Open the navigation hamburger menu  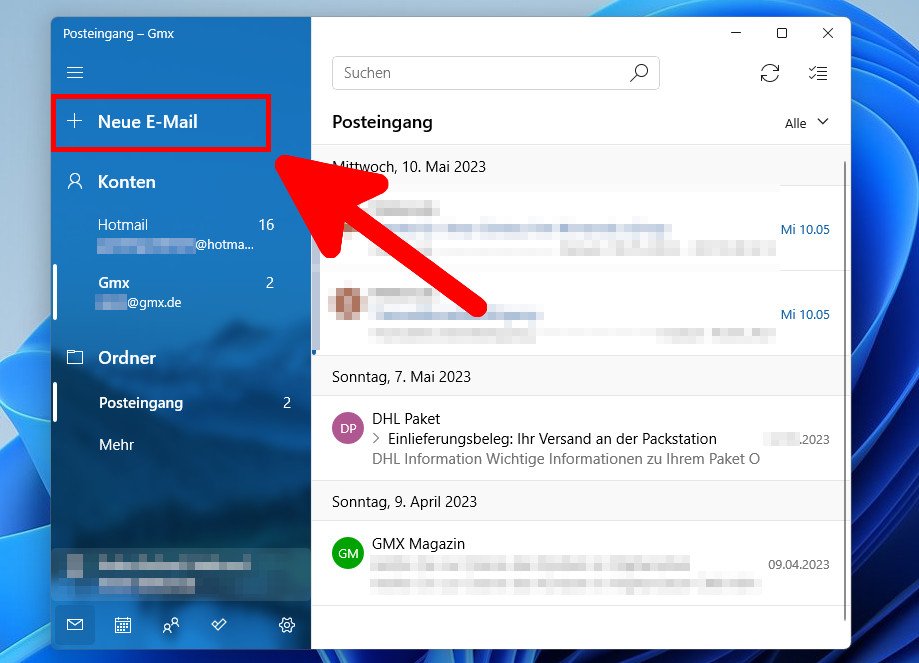(75, 72)
